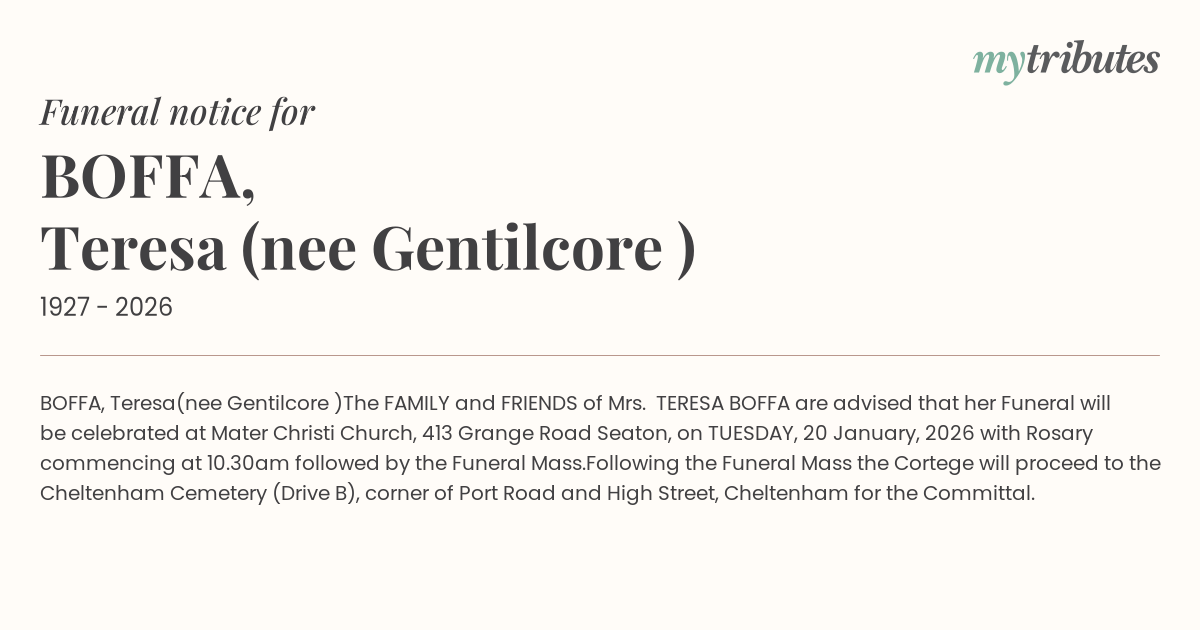The image size is (1200, 630).
Task: Click the 'Funeral notice for' heading
Action: tap(178, 112)
